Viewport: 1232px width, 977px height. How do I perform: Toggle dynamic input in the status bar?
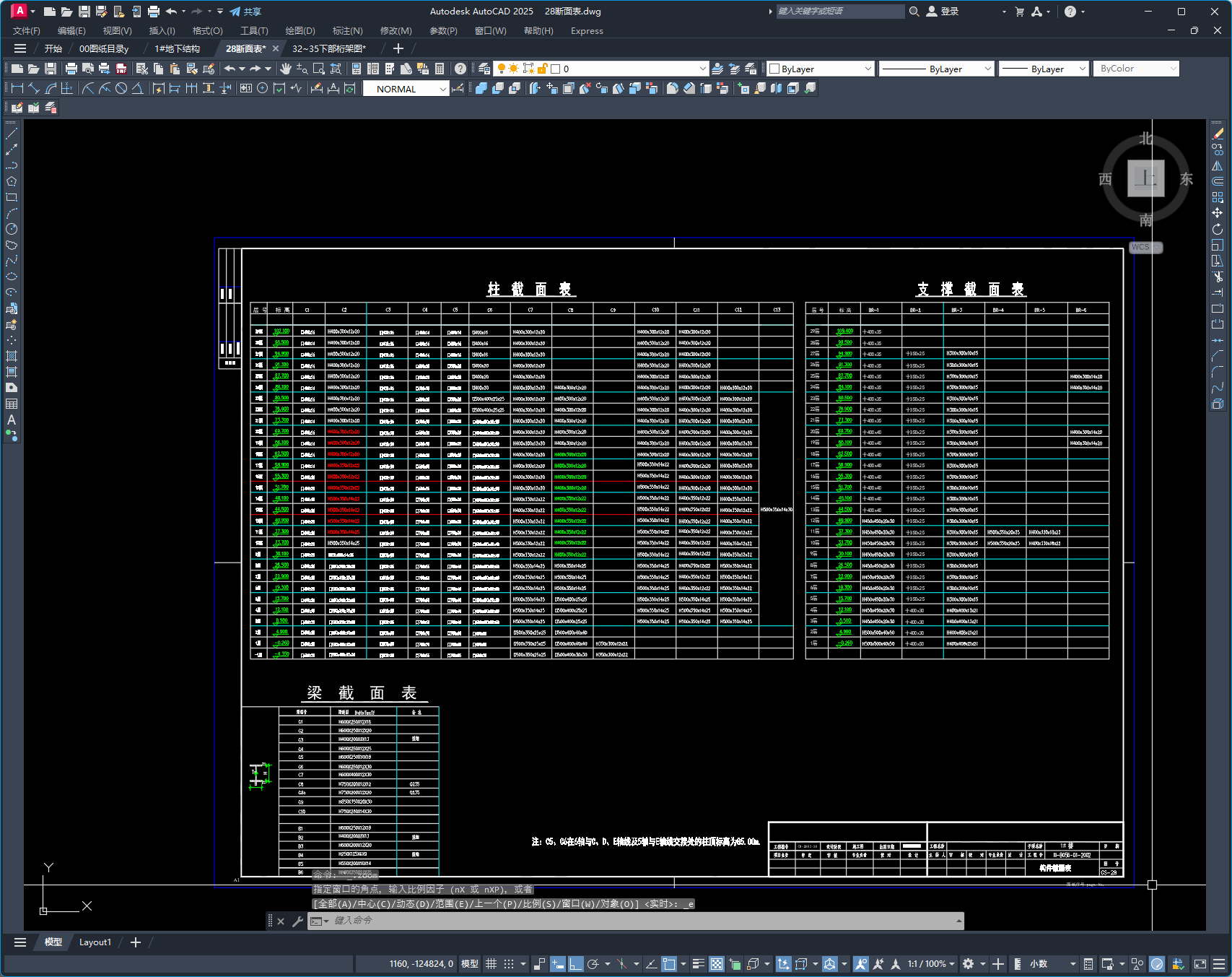(557, 964)
